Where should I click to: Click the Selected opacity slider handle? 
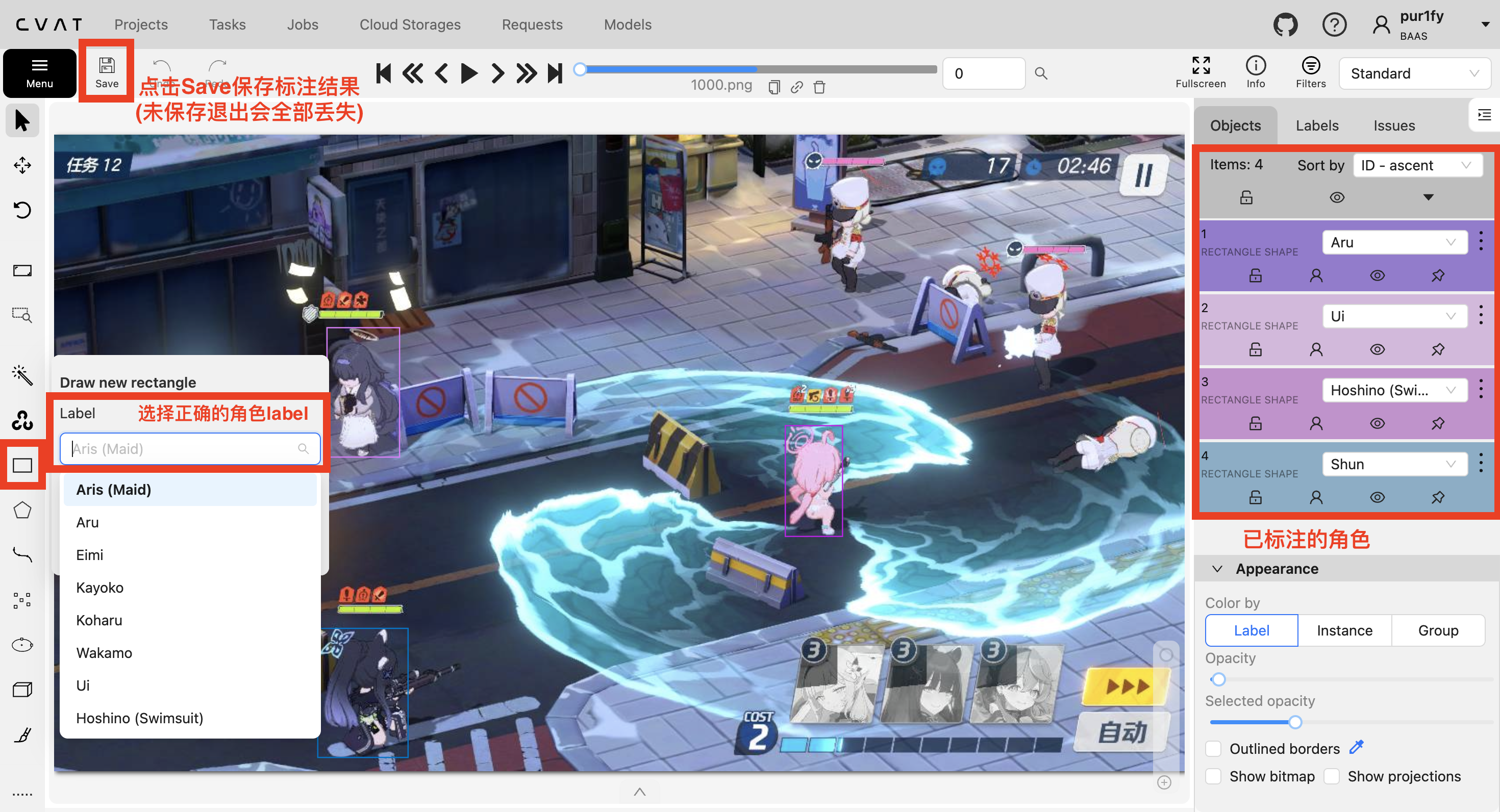(1294, 722)
